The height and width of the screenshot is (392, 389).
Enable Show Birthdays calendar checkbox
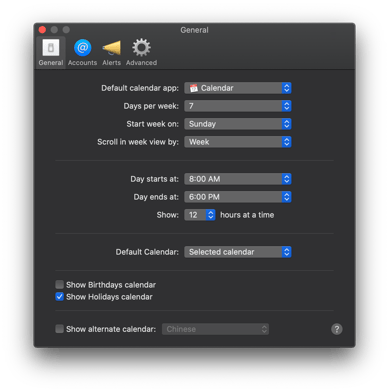click(59, 285)
